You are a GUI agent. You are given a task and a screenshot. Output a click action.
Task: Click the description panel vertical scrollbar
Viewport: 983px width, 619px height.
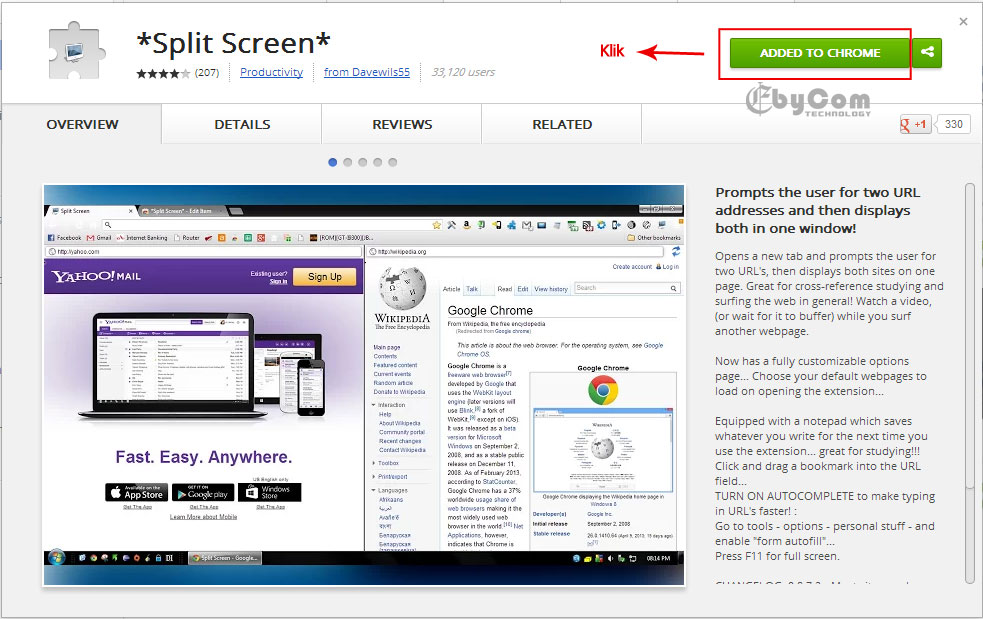(970, 383)
